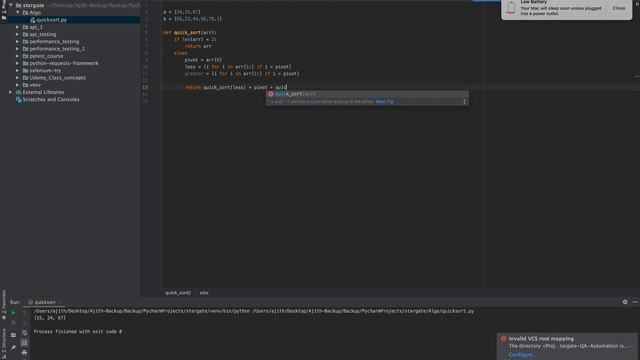Click the Invalid VCS root mapping title

coord(541,339)
